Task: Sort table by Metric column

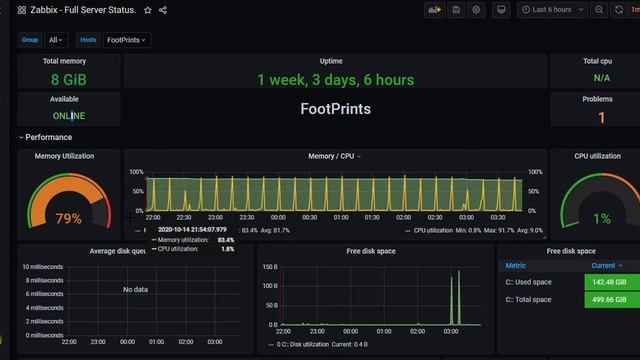Action: pyautogui.click(x=516, y=265)
